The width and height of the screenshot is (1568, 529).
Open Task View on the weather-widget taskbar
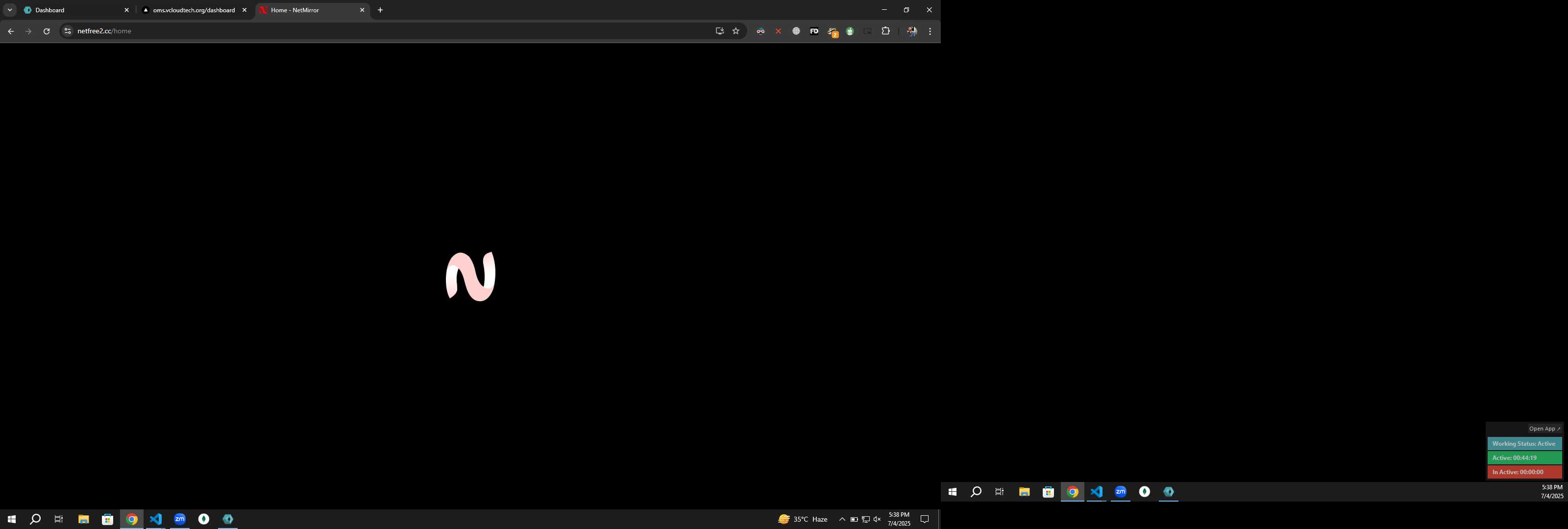pyautogui.click(x=59, y=519)
